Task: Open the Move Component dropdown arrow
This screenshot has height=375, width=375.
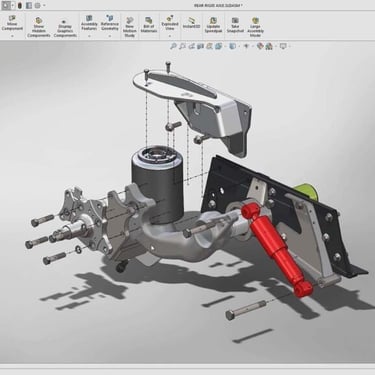Action: click(x=12, y=36)
